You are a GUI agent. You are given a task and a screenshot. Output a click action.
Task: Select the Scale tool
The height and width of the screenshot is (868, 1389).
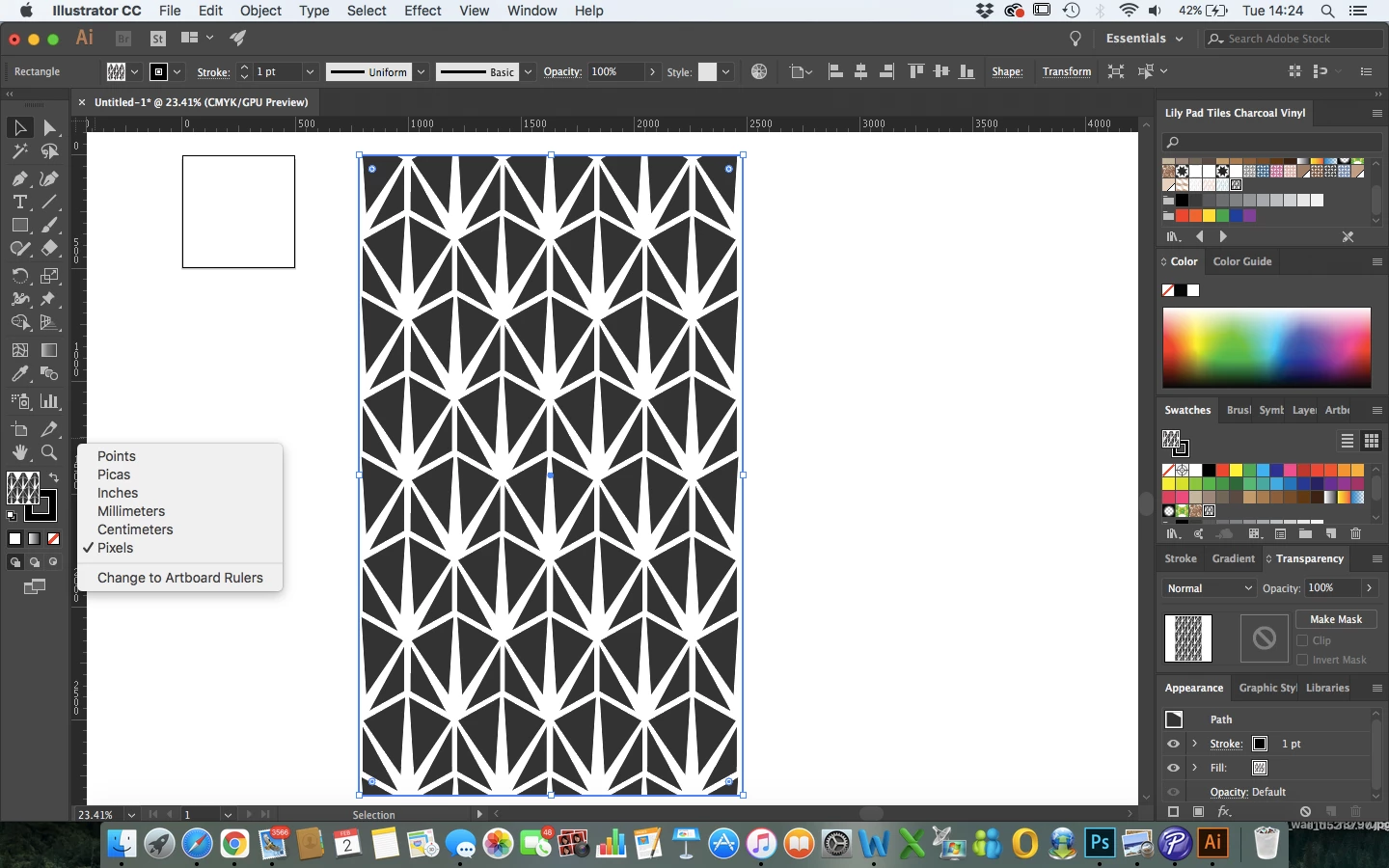[x=49, y=276]
